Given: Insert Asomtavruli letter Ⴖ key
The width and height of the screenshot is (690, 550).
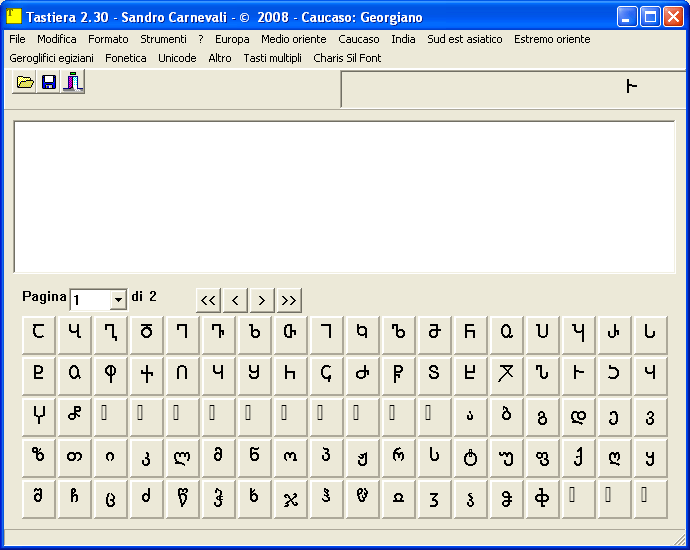Looking at the screenshot, I should click(x=183, y=376).
